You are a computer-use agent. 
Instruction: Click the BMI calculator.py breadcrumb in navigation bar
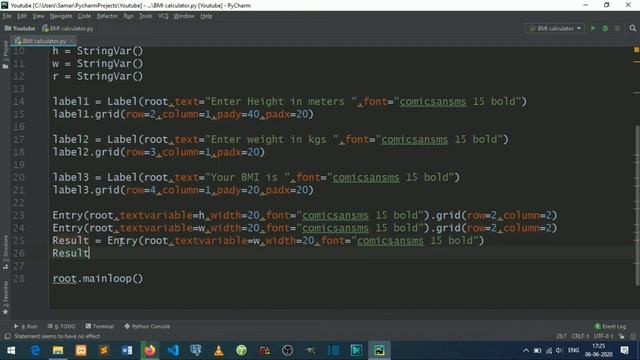68,28
